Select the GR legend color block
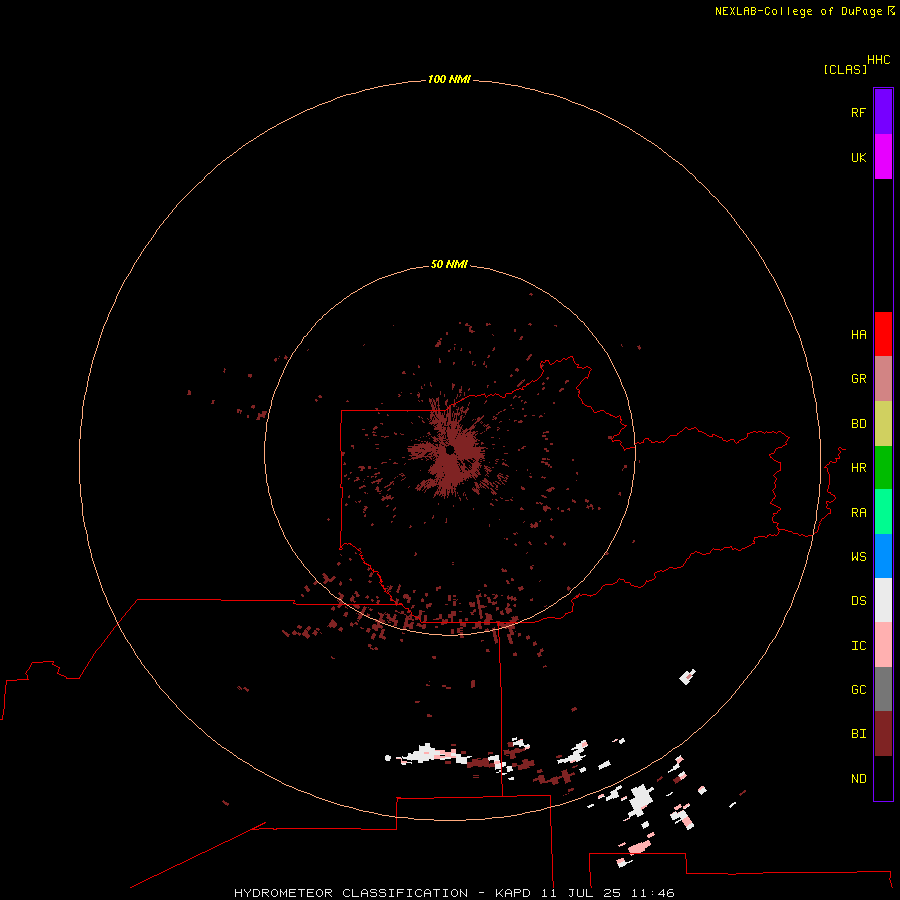The image size is (900, 900). [883, 379]
